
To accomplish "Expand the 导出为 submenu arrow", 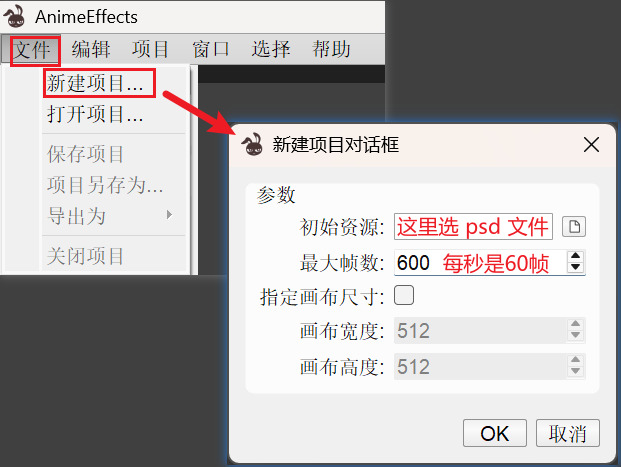I will [170, 215].
